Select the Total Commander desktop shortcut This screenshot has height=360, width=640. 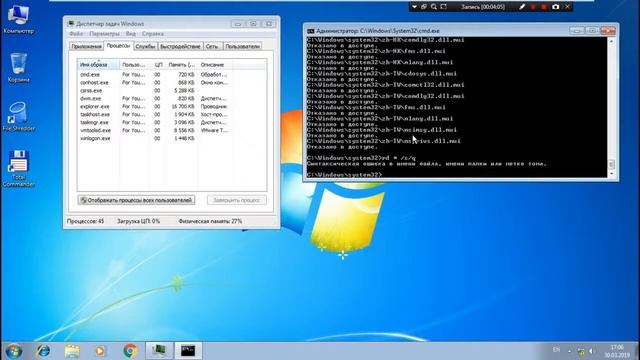[18, 169]
